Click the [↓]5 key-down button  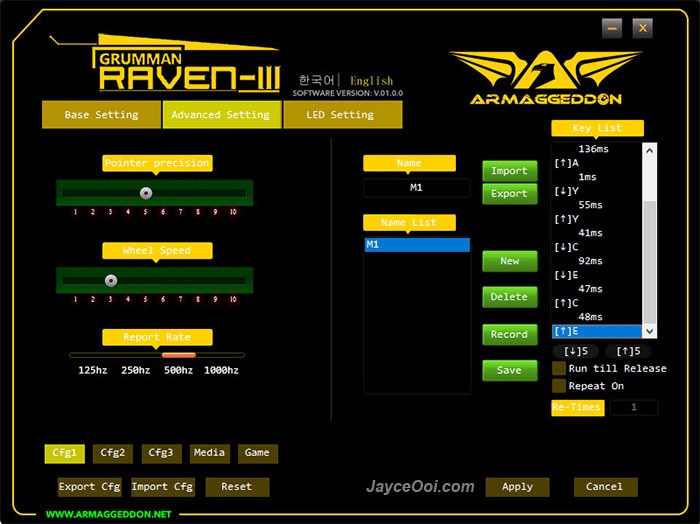click(576, 351)
